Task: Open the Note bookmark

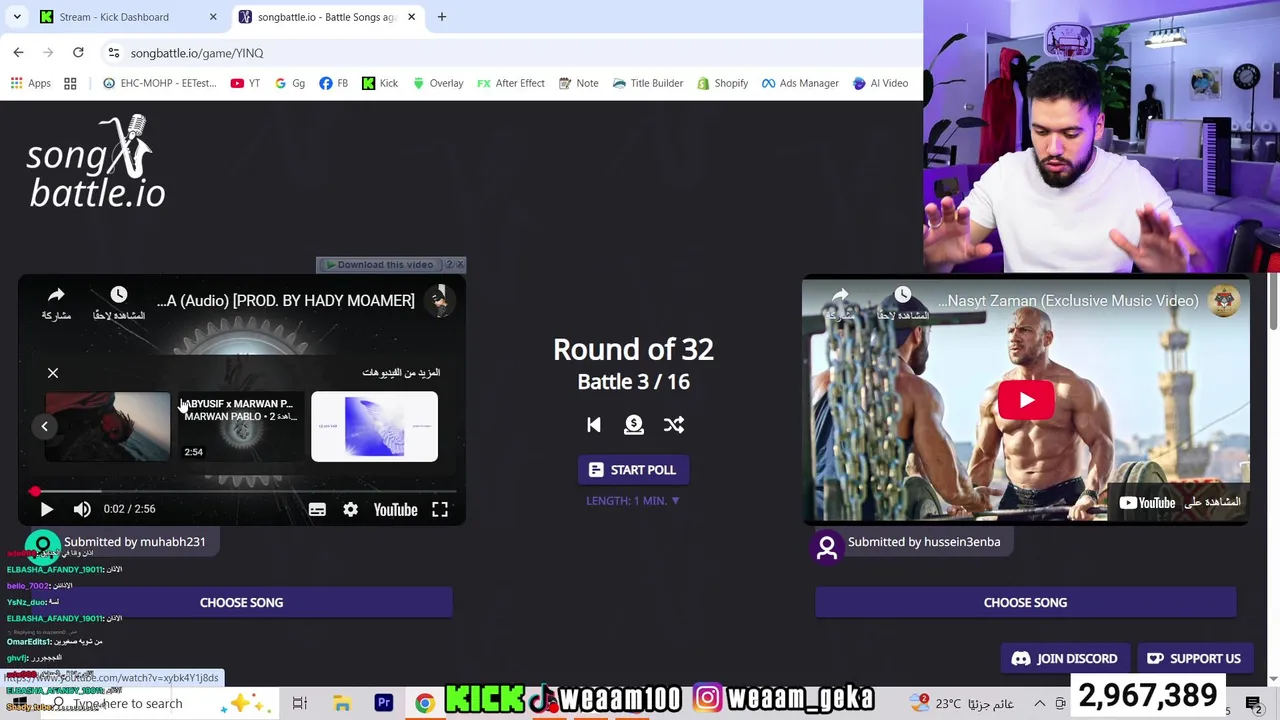Action: 578,83
